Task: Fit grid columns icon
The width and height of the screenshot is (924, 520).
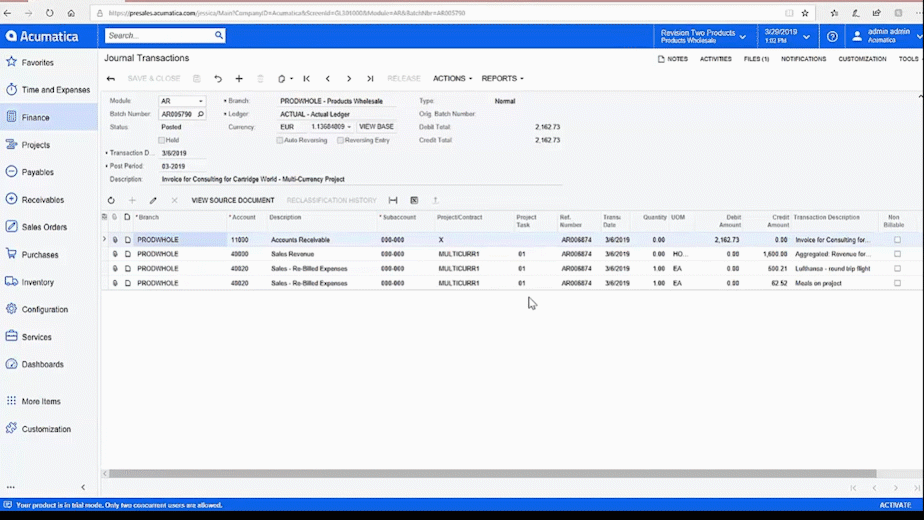Action: 393,200
